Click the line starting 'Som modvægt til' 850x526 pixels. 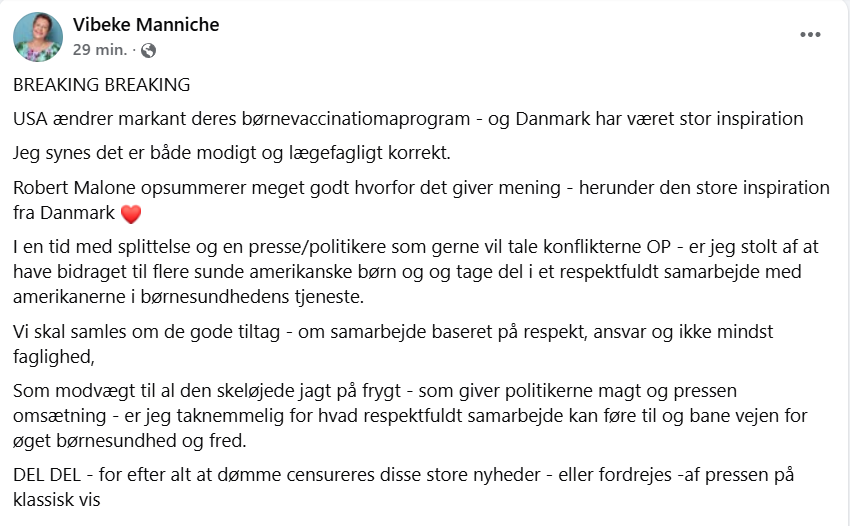pos(375,391)
